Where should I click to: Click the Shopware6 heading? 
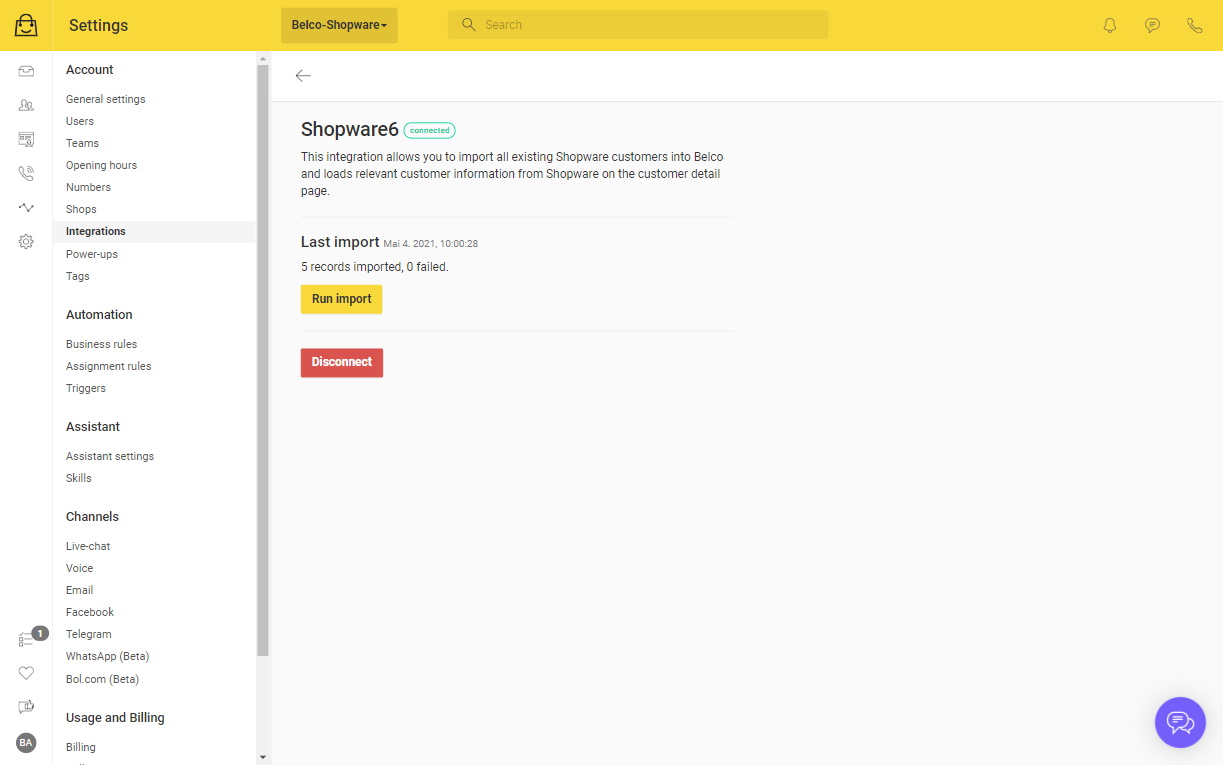350,130
